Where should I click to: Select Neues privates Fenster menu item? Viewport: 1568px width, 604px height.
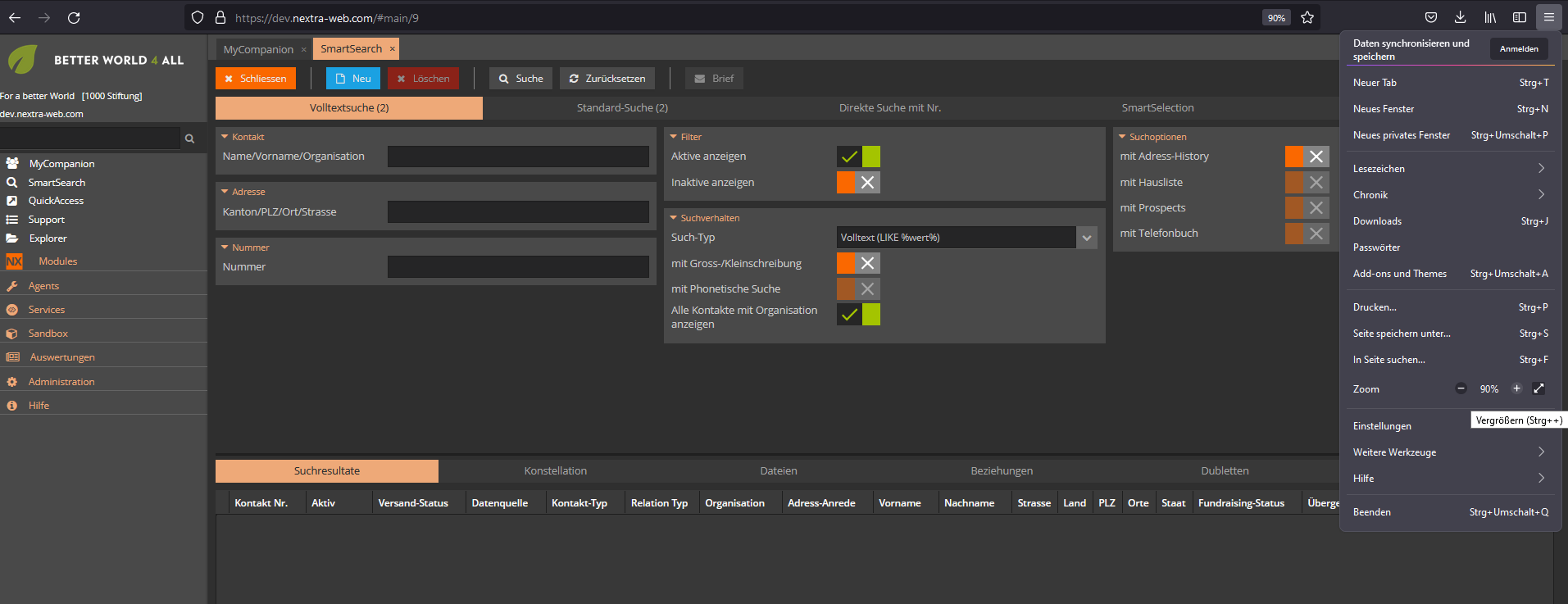click(1450, 135)
